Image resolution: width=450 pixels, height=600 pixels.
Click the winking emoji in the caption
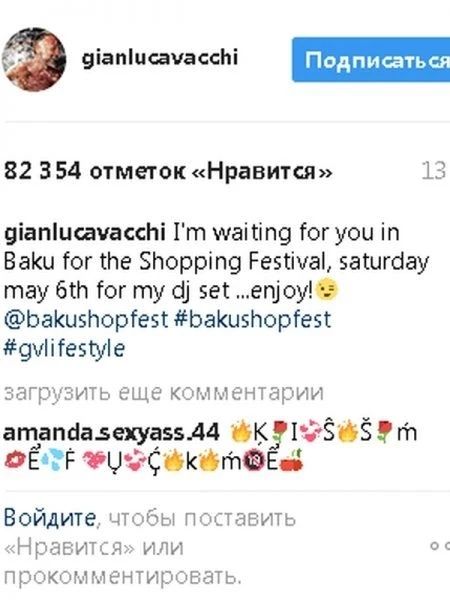(x=326, y=290)
